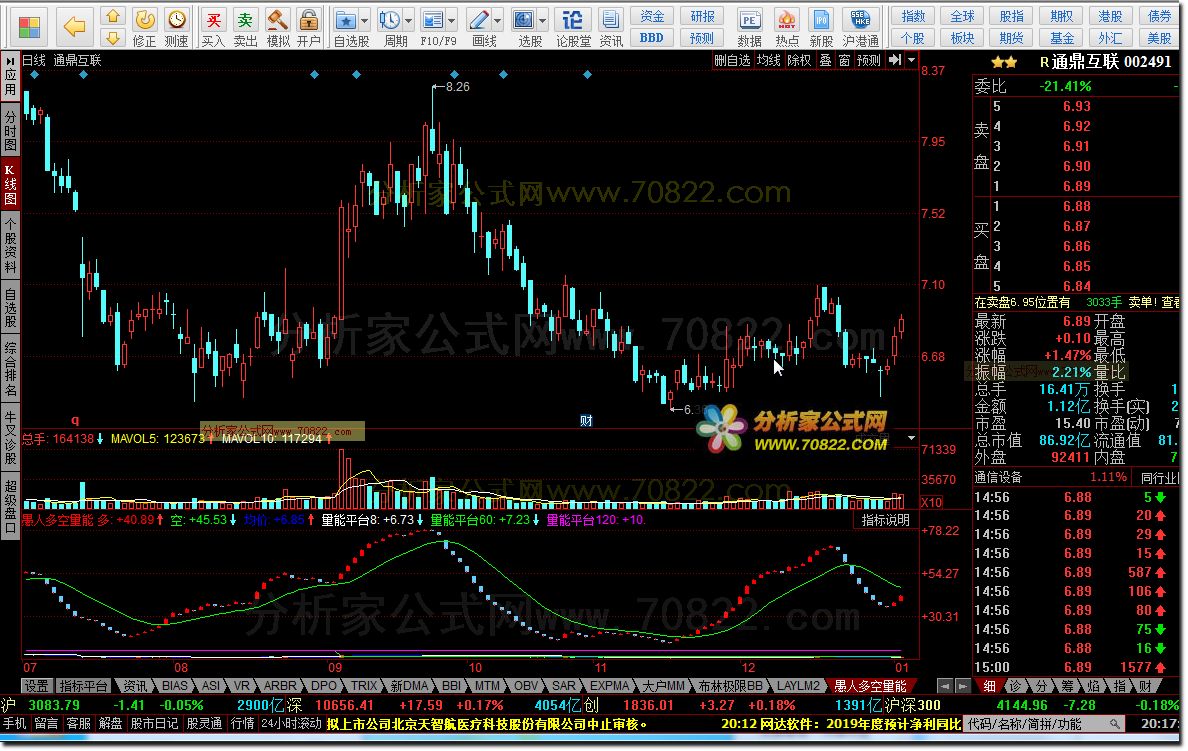Viewport: 1188px width, 751px height.
Task: Click the 资金 button
Action: (x=652, y=16)
